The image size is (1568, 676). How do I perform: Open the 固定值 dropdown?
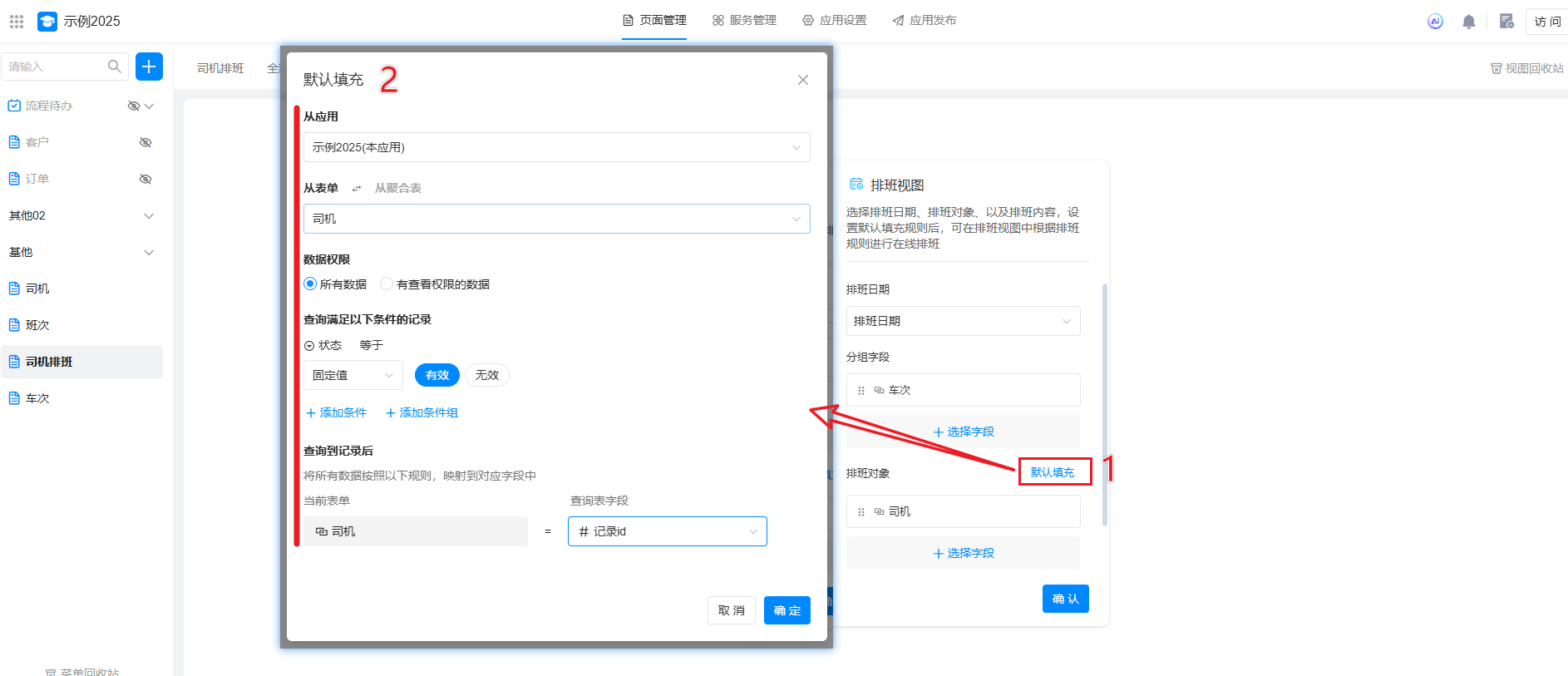coord(353,375)
